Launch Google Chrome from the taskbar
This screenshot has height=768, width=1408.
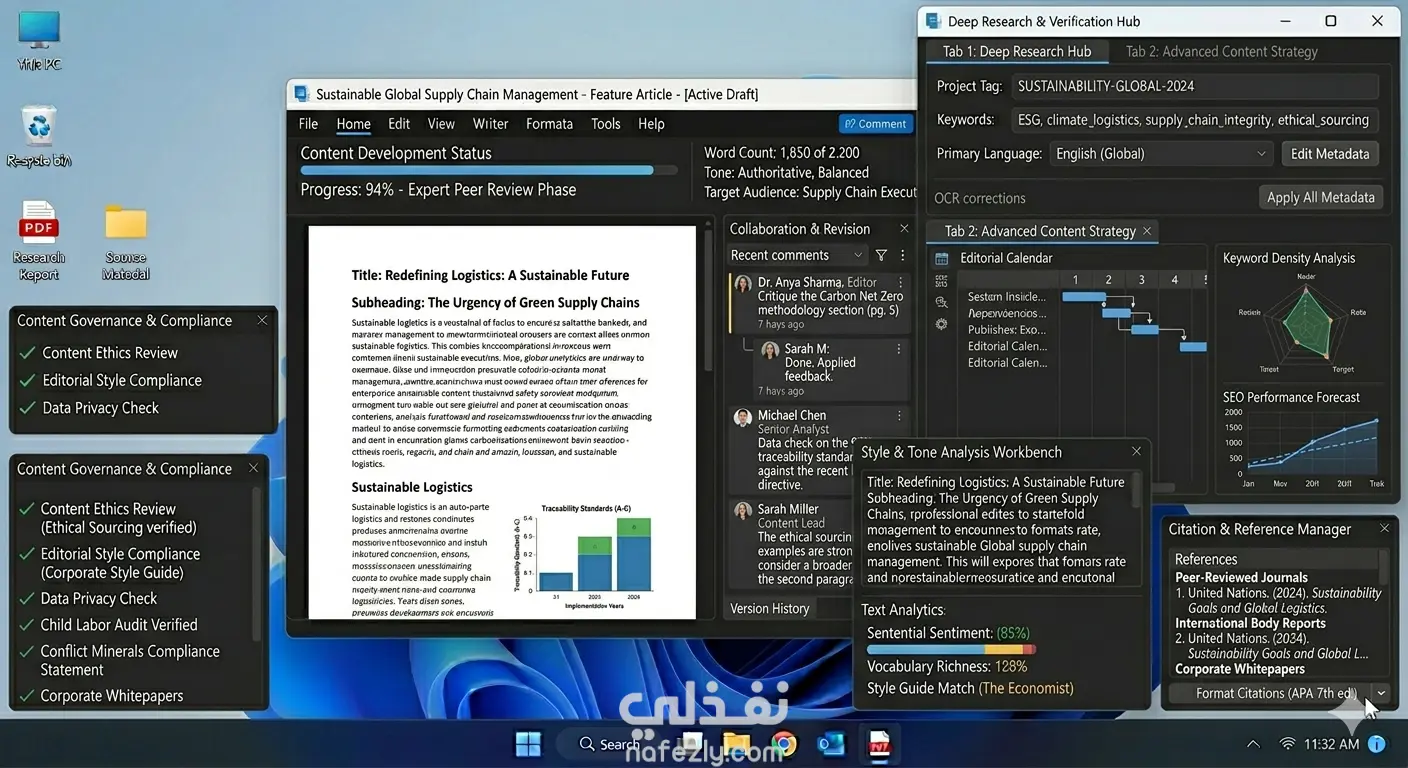click(x=784, y=744)
